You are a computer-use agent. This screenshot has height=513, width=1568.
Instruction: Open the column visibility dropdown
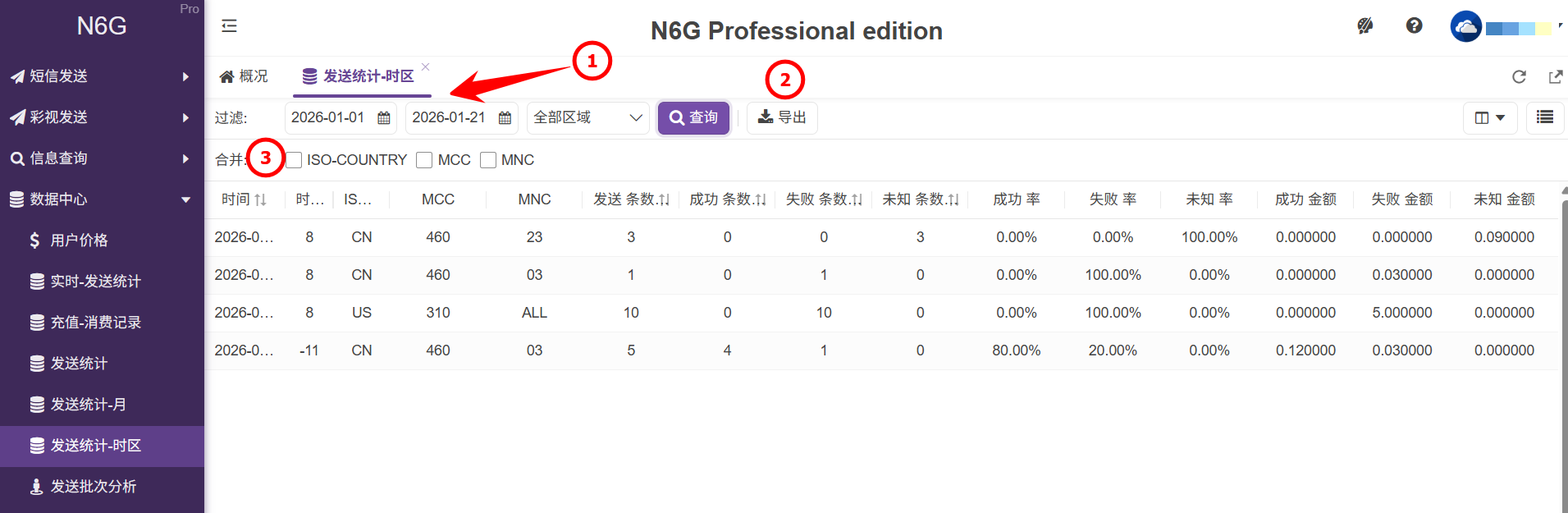click(x=1490, y=117)
